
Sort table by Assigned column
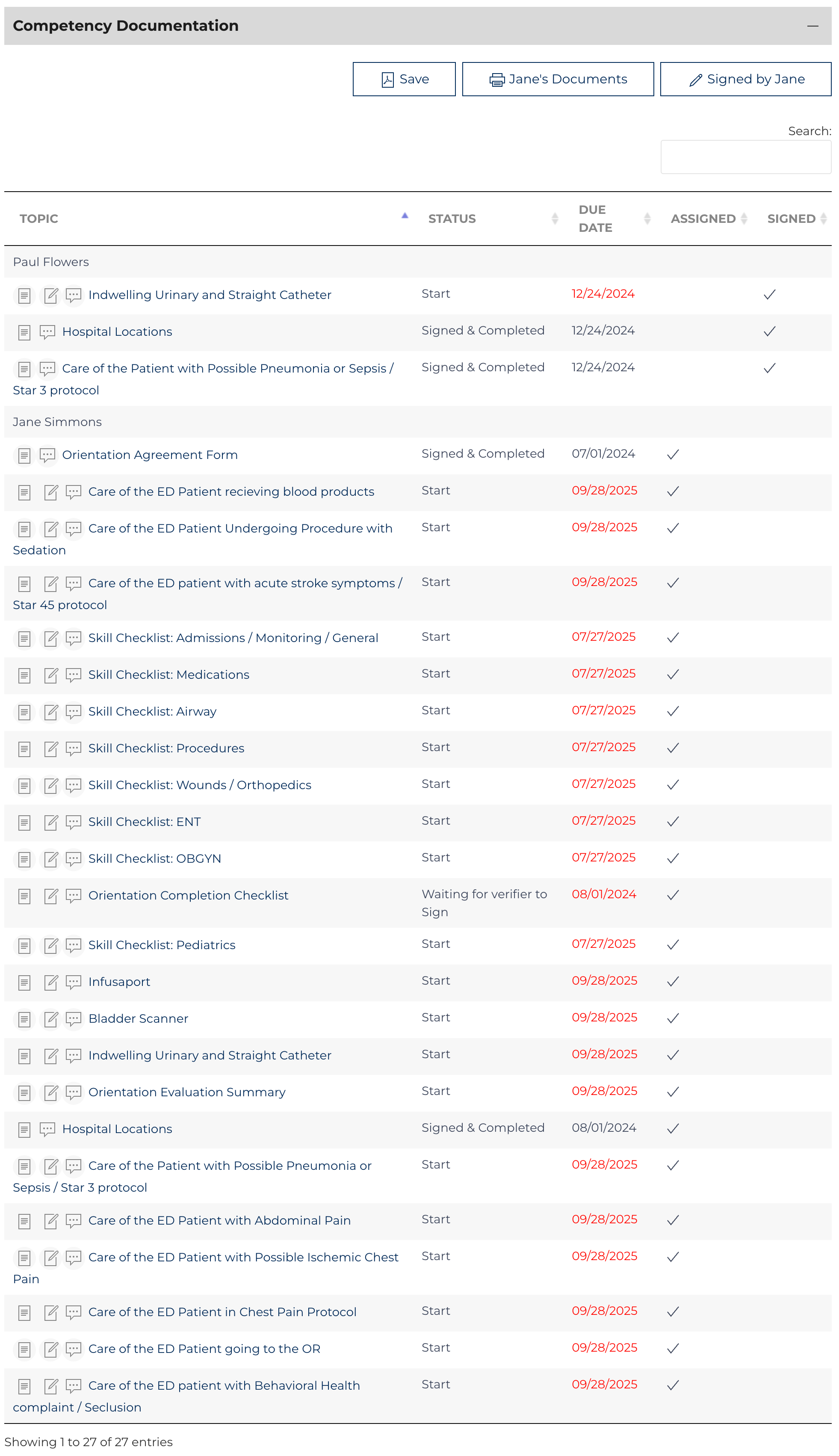coord(703,219)
